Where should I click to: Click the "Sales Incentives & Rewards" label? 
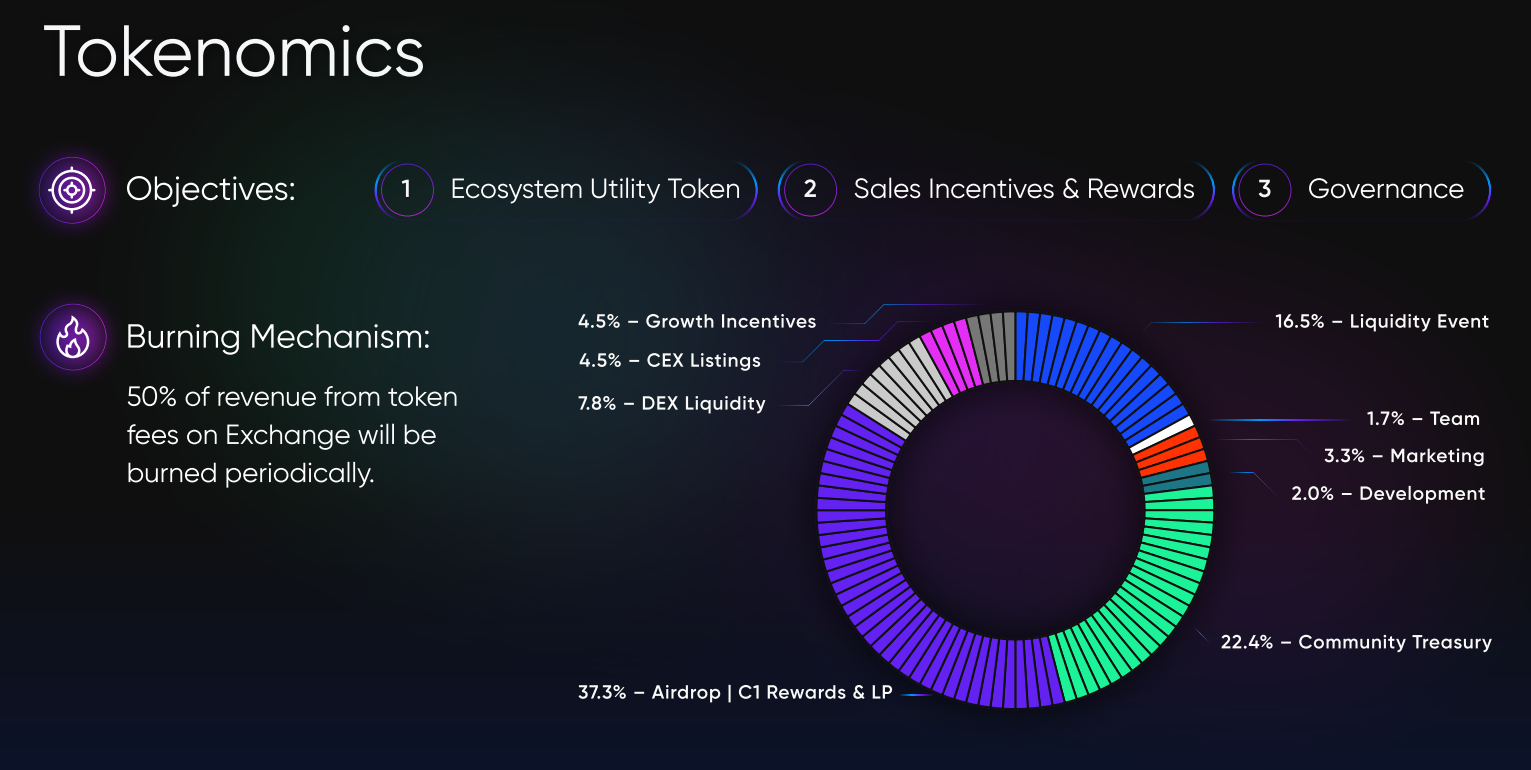click(1024, 189)
